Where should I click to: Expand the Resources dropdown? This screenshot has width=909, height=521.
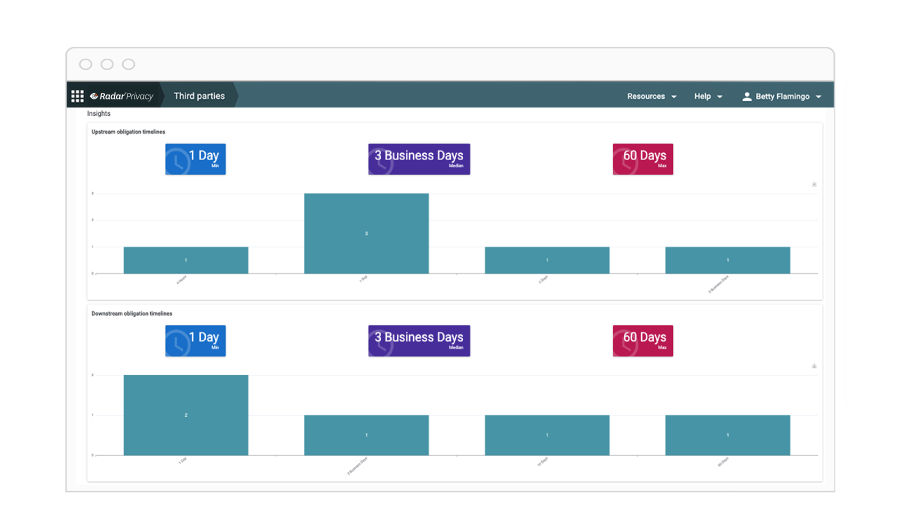coord(651,97)
